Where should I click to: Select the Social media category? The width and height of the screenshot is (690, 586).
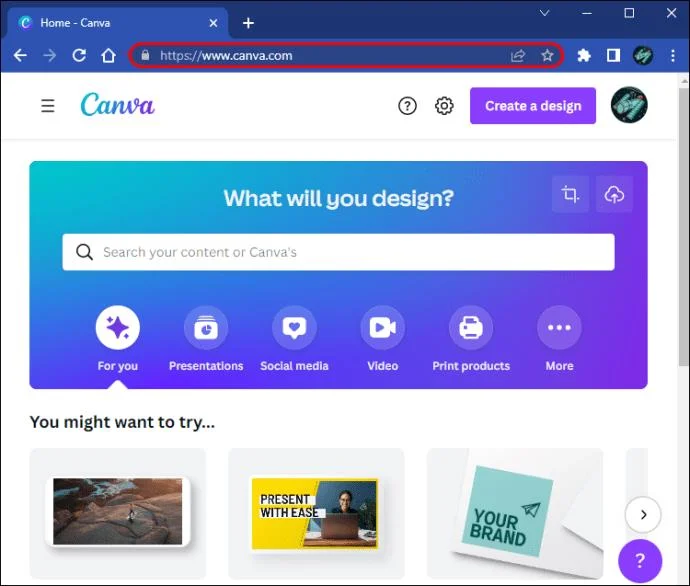(x=294, y=339)
